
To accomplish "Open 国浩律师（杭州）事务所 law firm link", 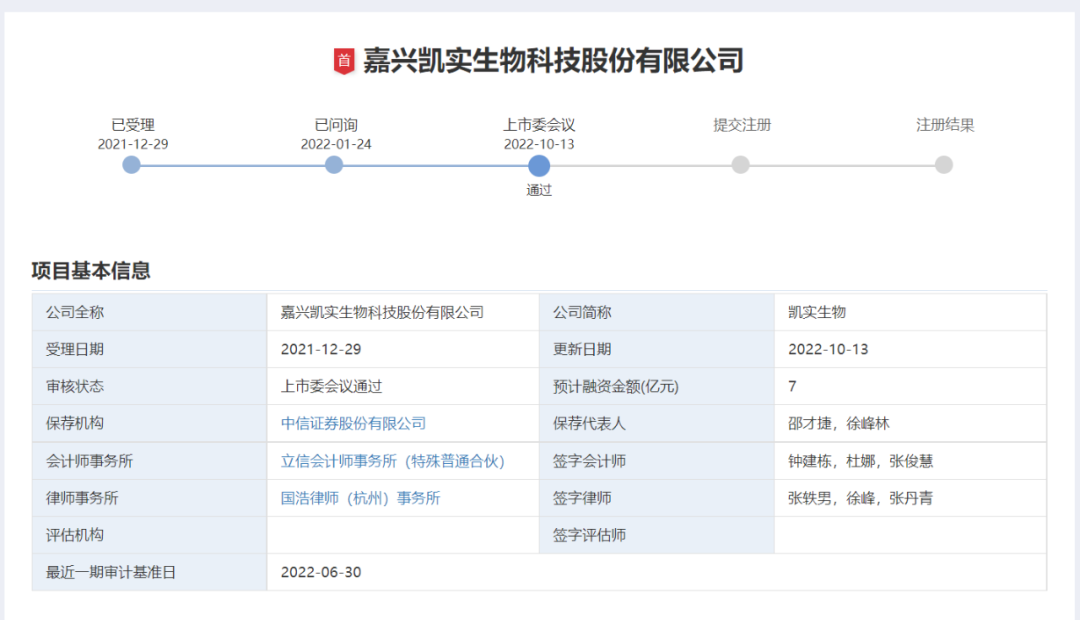I will click(x=360, y=498).
